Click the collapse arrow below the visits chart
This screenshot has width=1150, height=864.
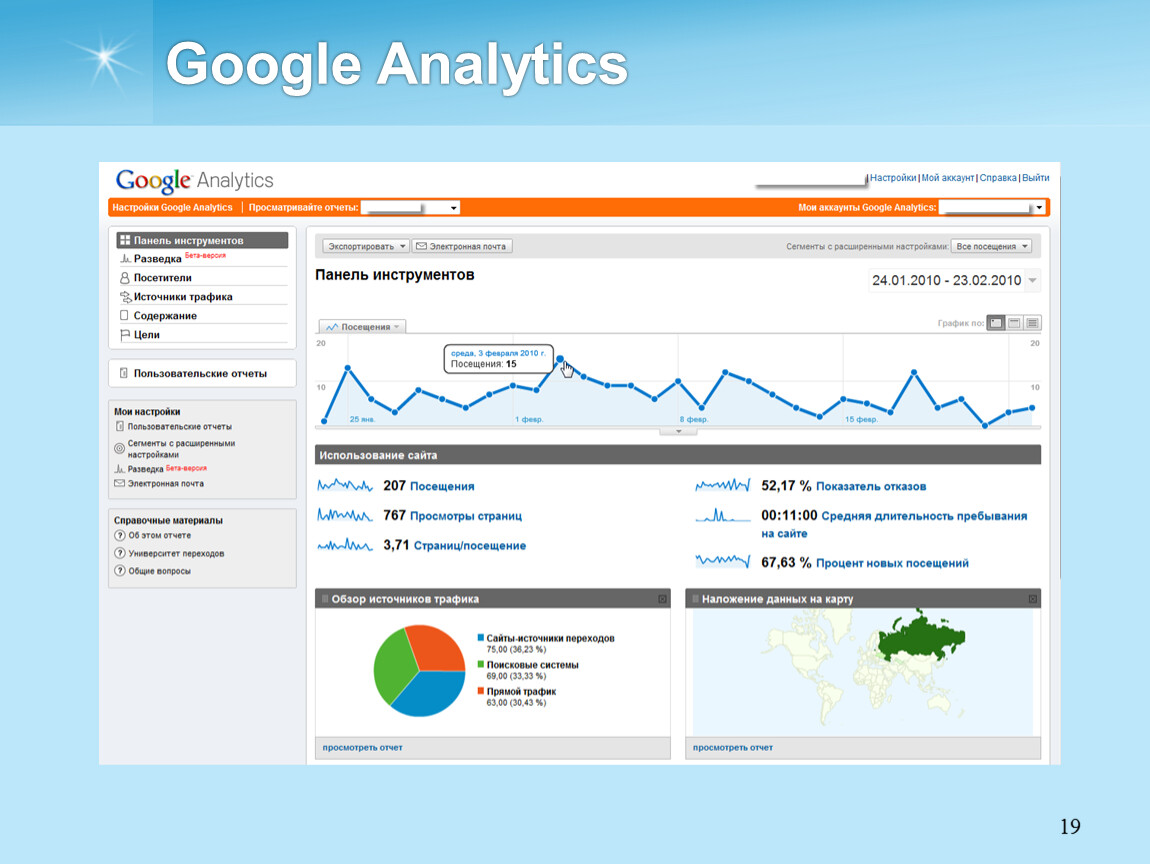[678, 431]
